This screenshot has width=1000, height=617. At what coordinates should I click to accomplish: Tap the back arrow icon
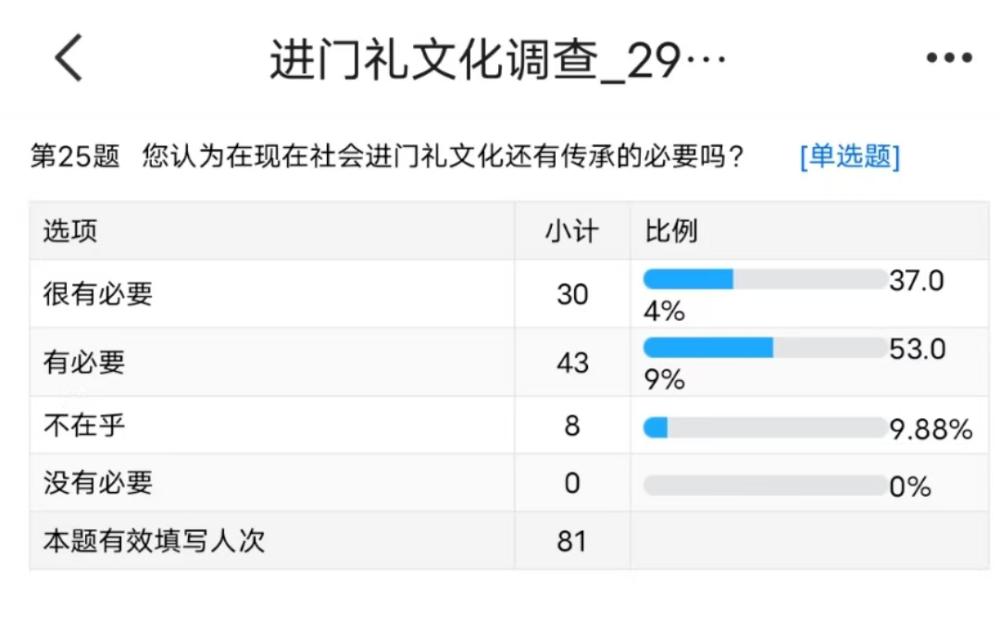pyautogui.click(x=68, y=59)
